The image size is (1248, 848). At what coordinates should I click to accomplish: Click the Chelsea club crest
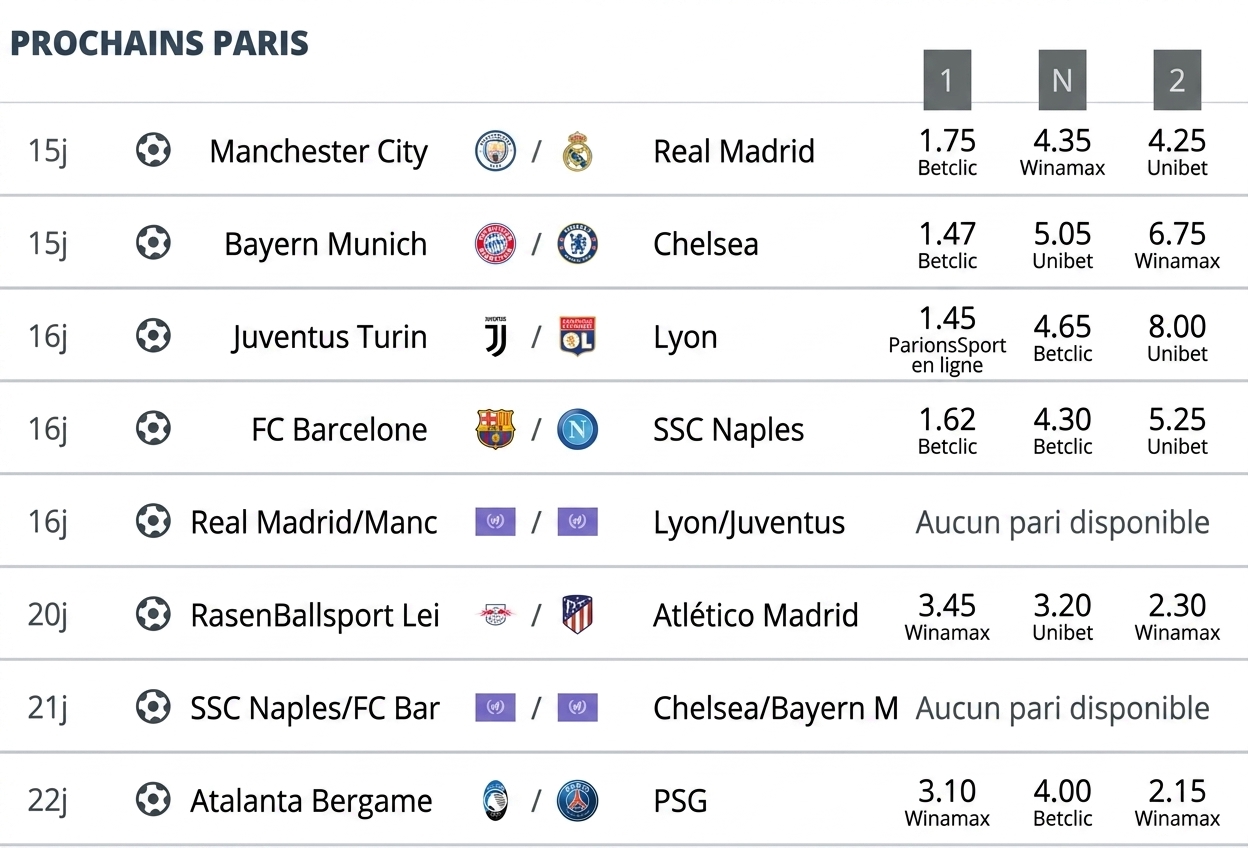coord(577,244)
